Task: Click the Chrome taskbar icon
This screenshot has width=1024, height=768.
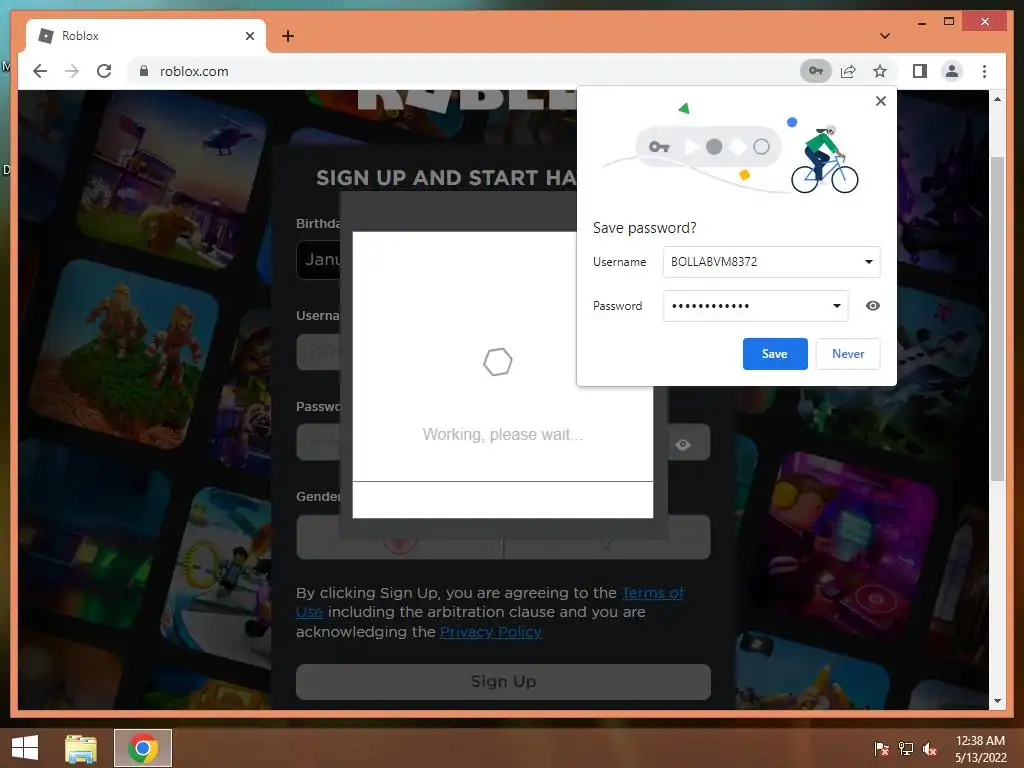Action: pos(143,748)
